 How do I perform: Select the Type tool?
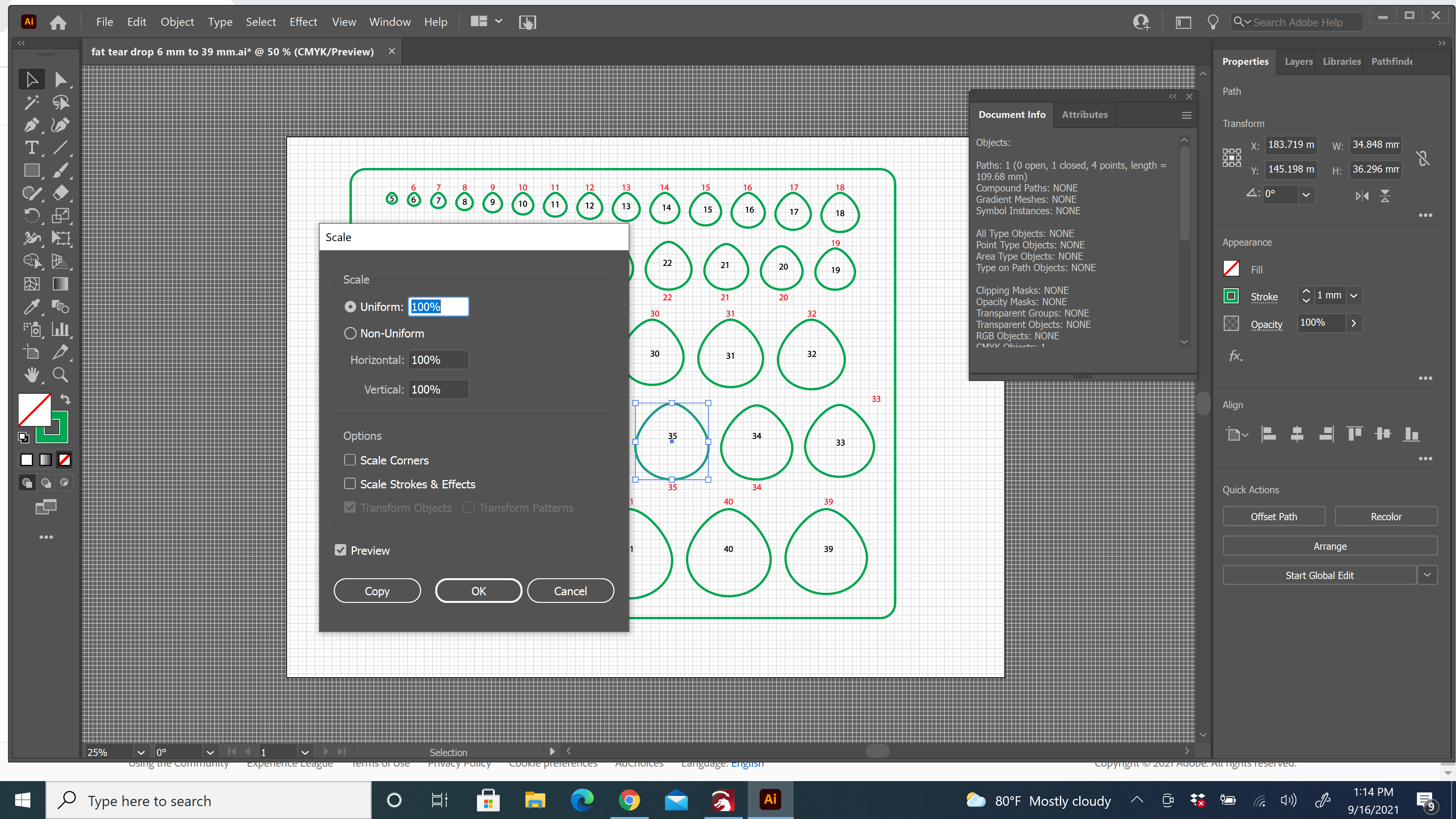[x=31, y=148]
